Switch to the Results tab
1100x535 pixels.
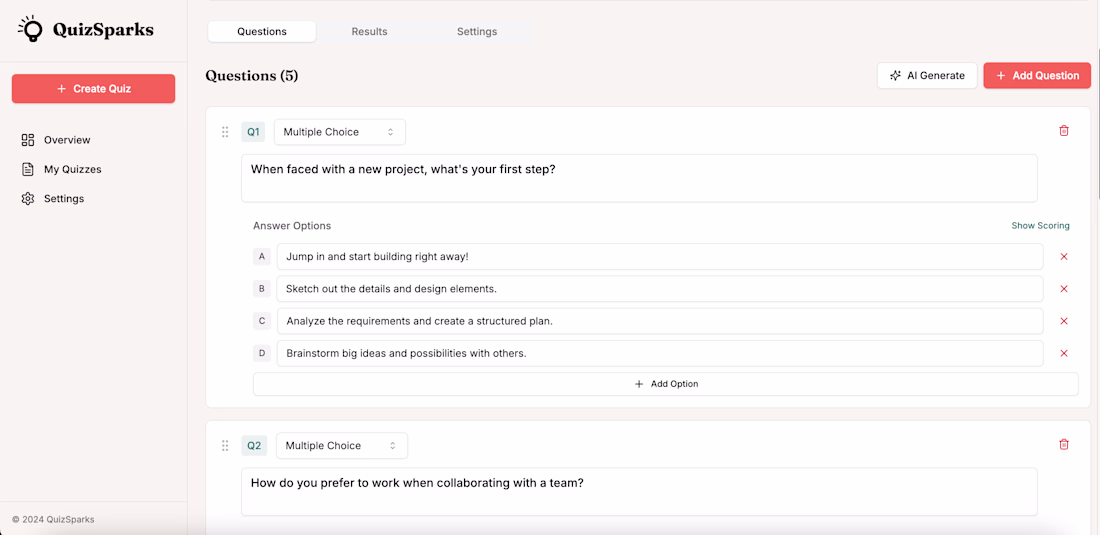(369, 32)
